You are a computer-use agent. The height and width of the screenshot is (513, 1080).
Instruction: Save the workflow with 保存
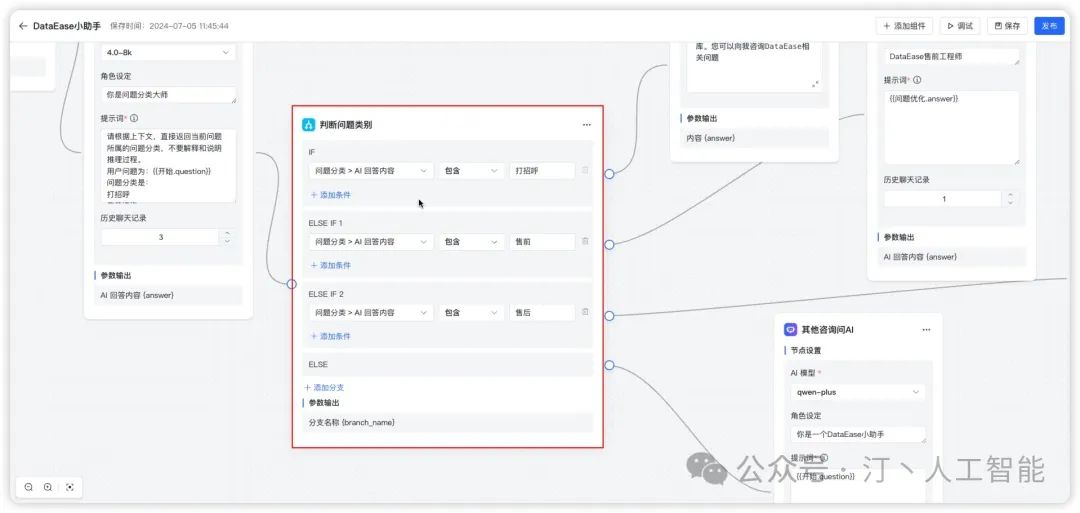[x=1007, y=26]
